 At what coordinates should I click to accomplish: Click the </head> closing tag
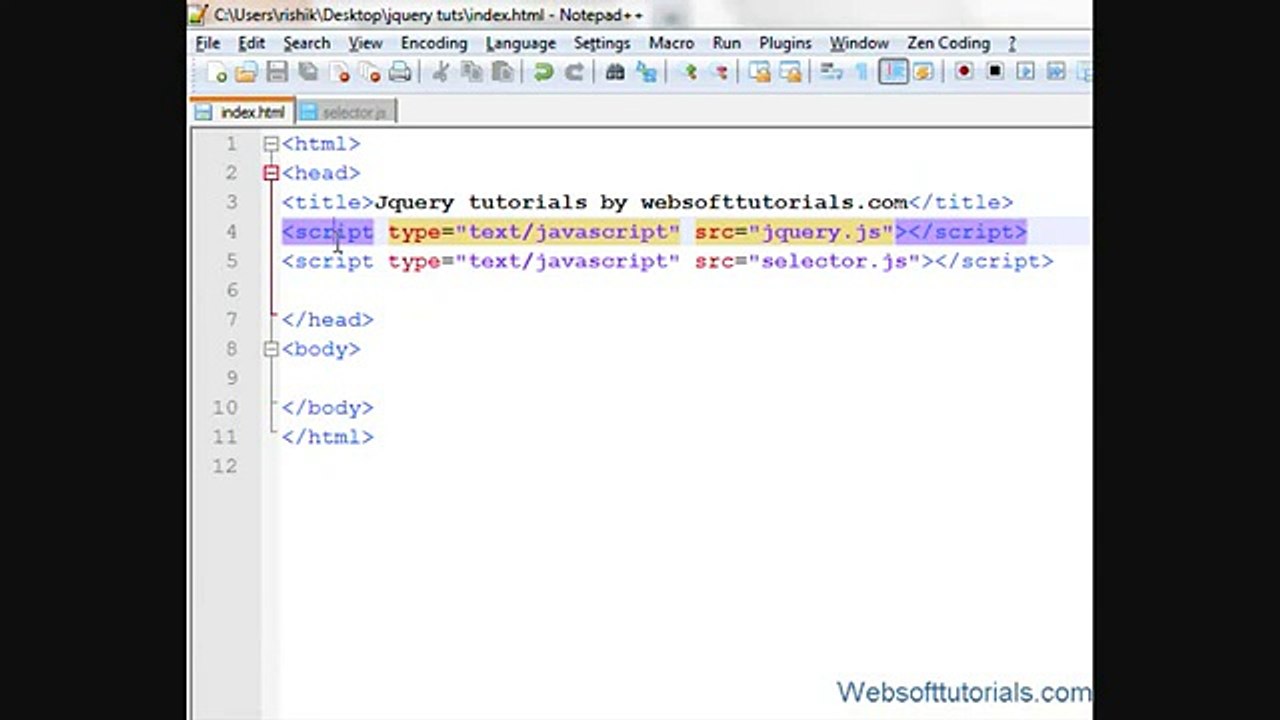click(327, 320)
